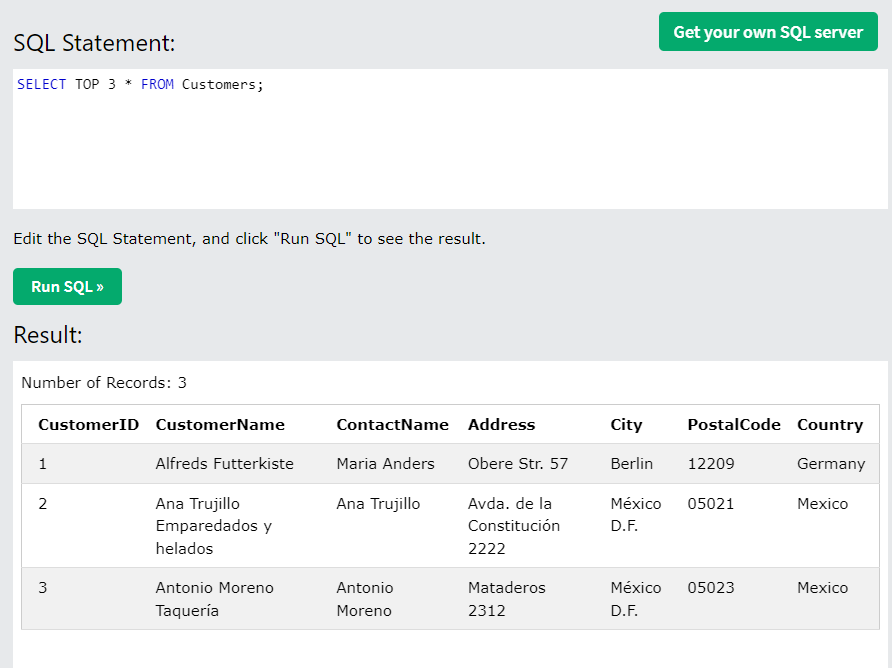Click the ContactName column header
Screen dimensions: 892x668
[x=393, y=424]
